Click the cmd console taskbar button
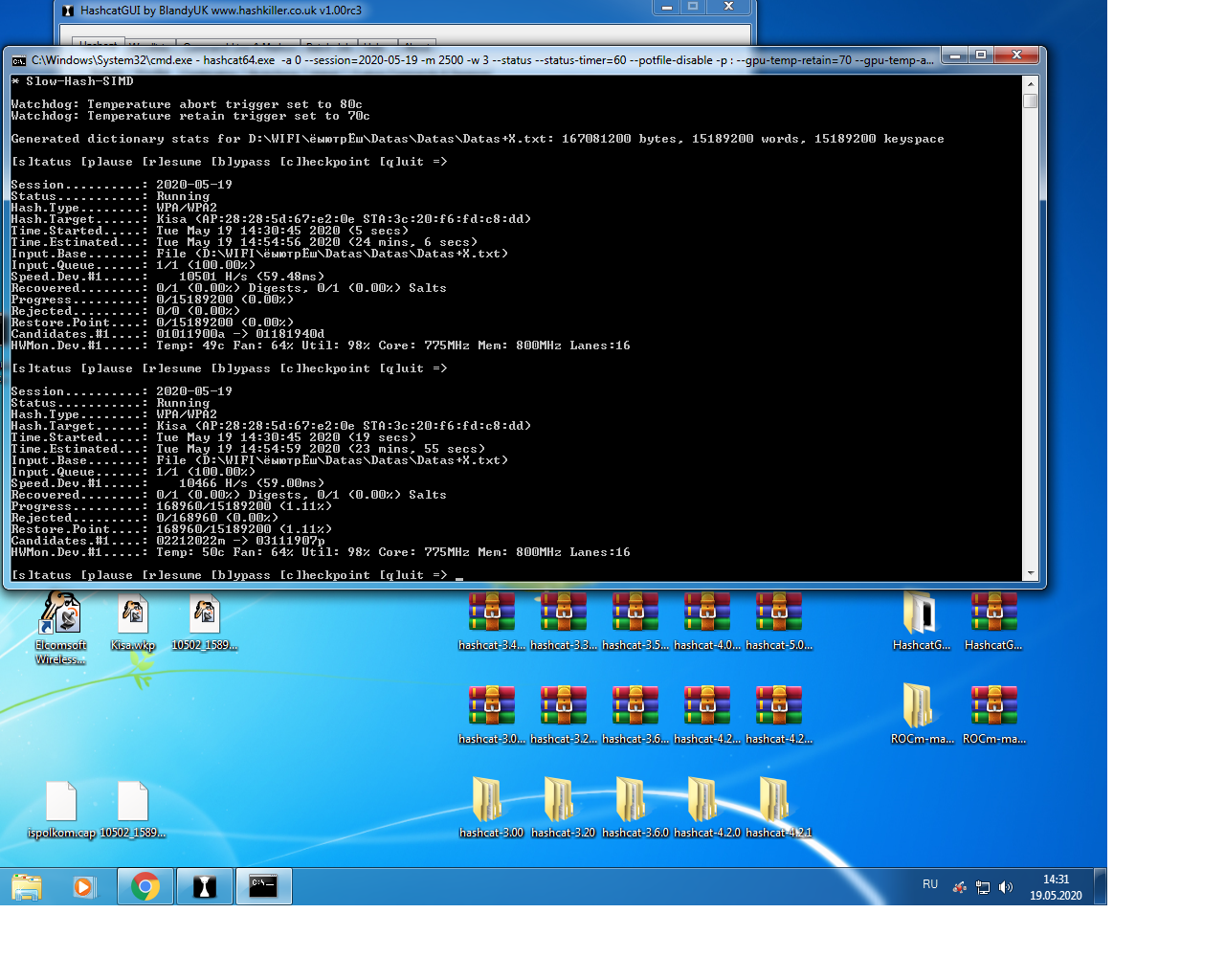1225x980 pixels. (x=263, y=887)
